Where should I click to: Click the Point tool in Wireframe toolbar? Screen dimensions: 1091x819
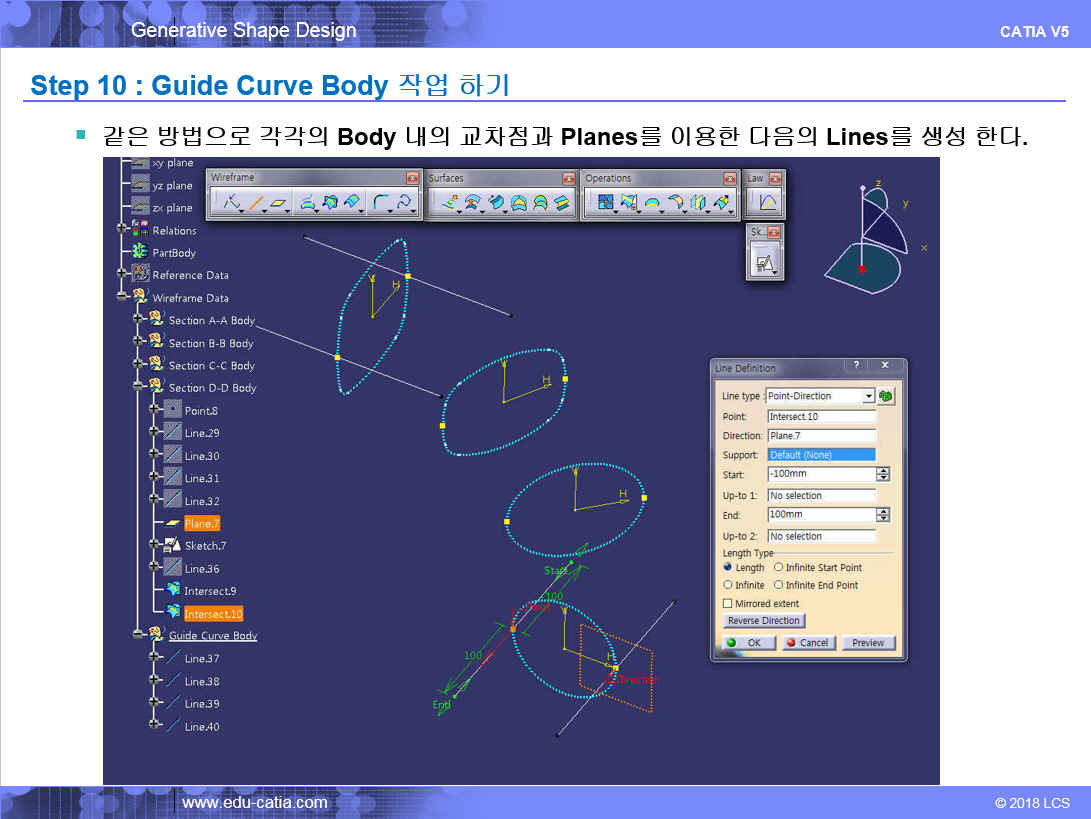point(231,204)
